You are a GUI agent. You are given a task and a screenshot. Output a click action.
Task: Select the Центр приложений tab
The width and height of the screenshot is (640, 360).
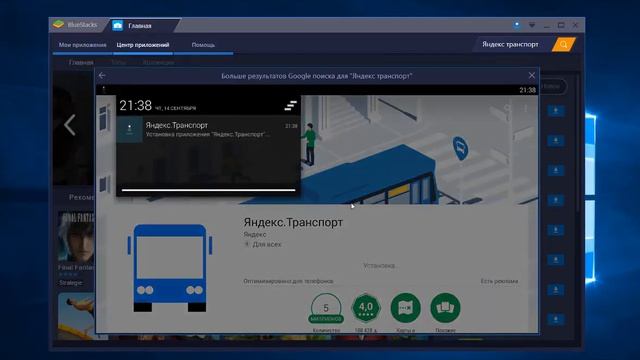[142, 45]
